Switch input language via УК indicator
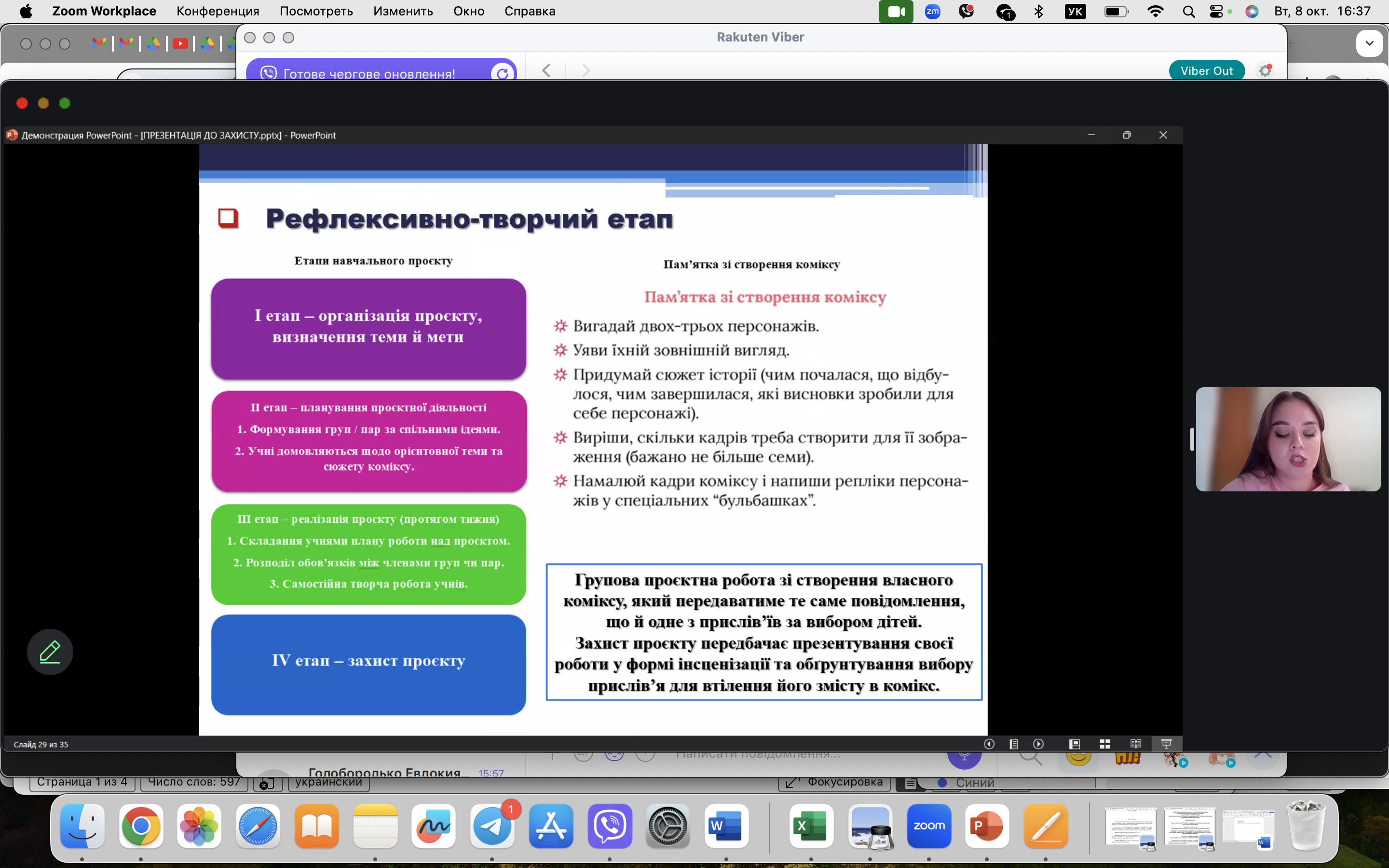This screenshot has height=868, width=1389. coord(1075,12)
